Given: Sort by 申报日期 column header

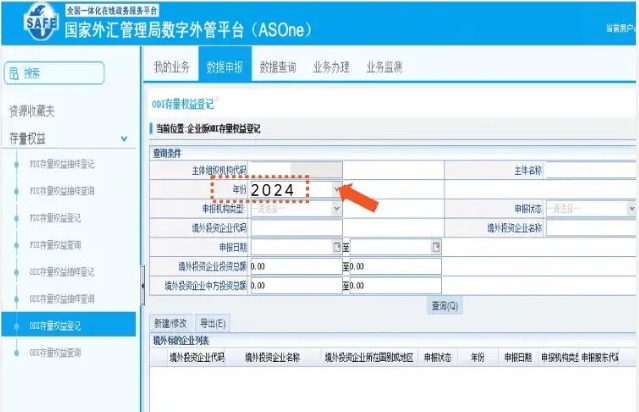Looking at the screenshot, I should click(518, 357).
